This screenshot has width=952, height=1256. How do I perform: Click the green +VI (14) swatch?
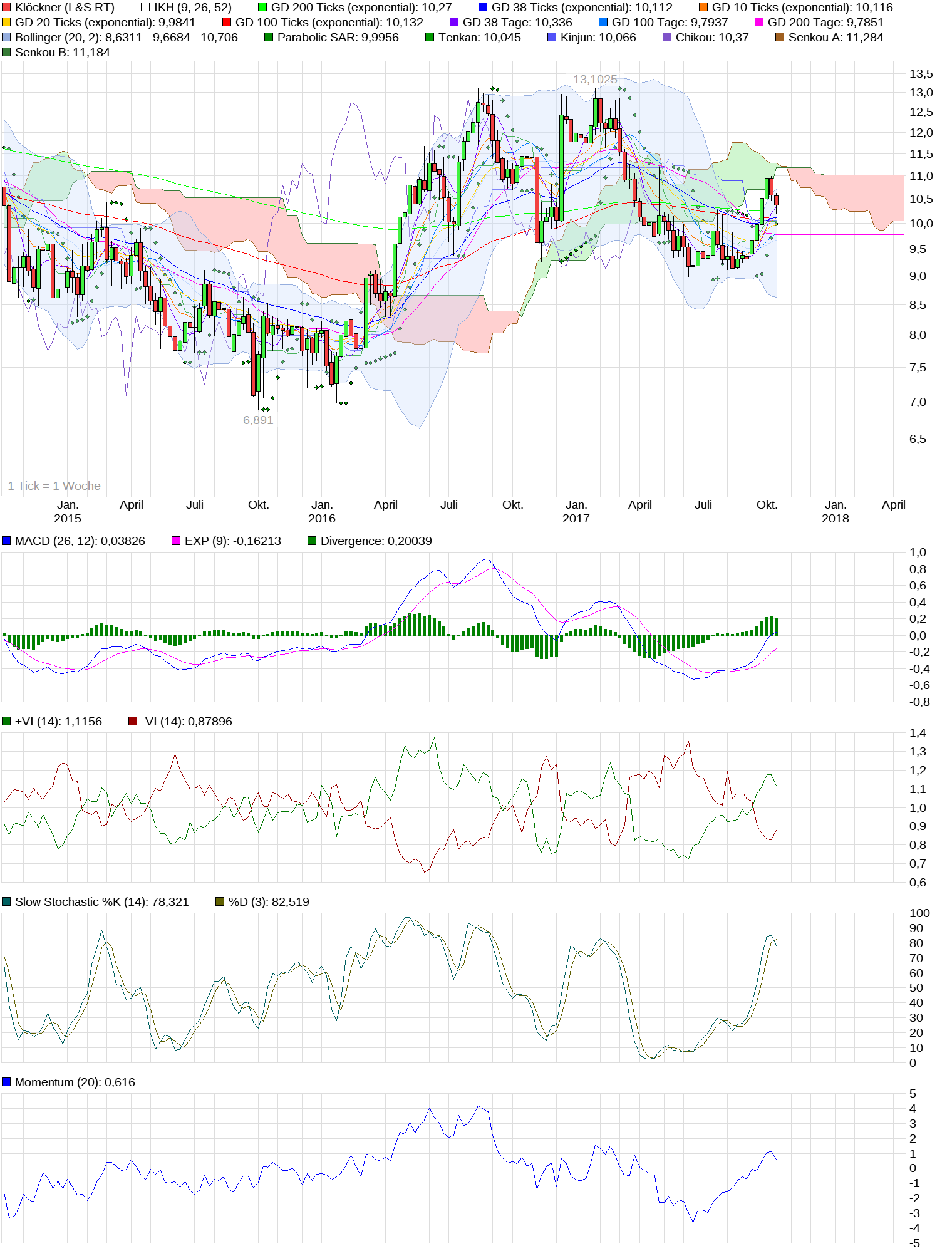point(6,722)
